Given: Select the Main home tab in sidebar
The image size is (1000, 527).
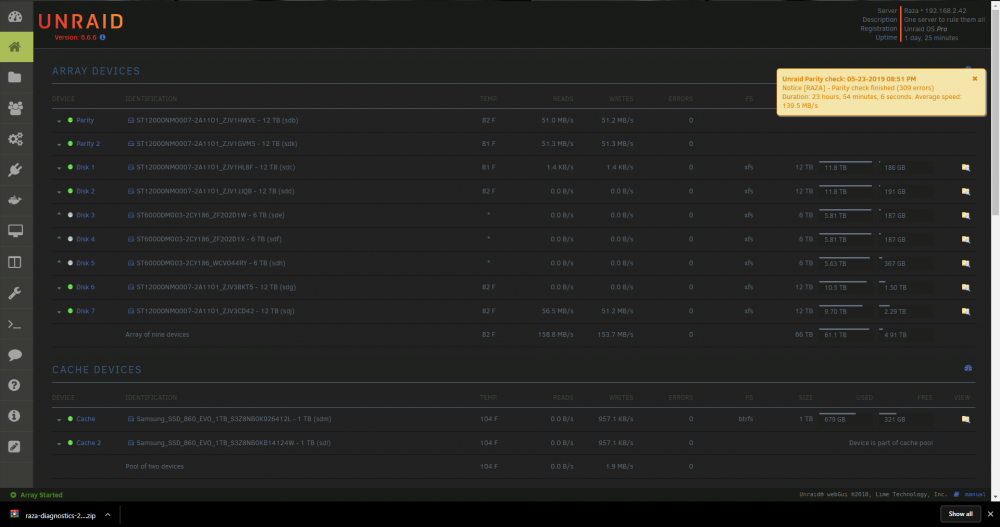Looking at the screenshot, I should pyautogui.click(x=16, y=47).
